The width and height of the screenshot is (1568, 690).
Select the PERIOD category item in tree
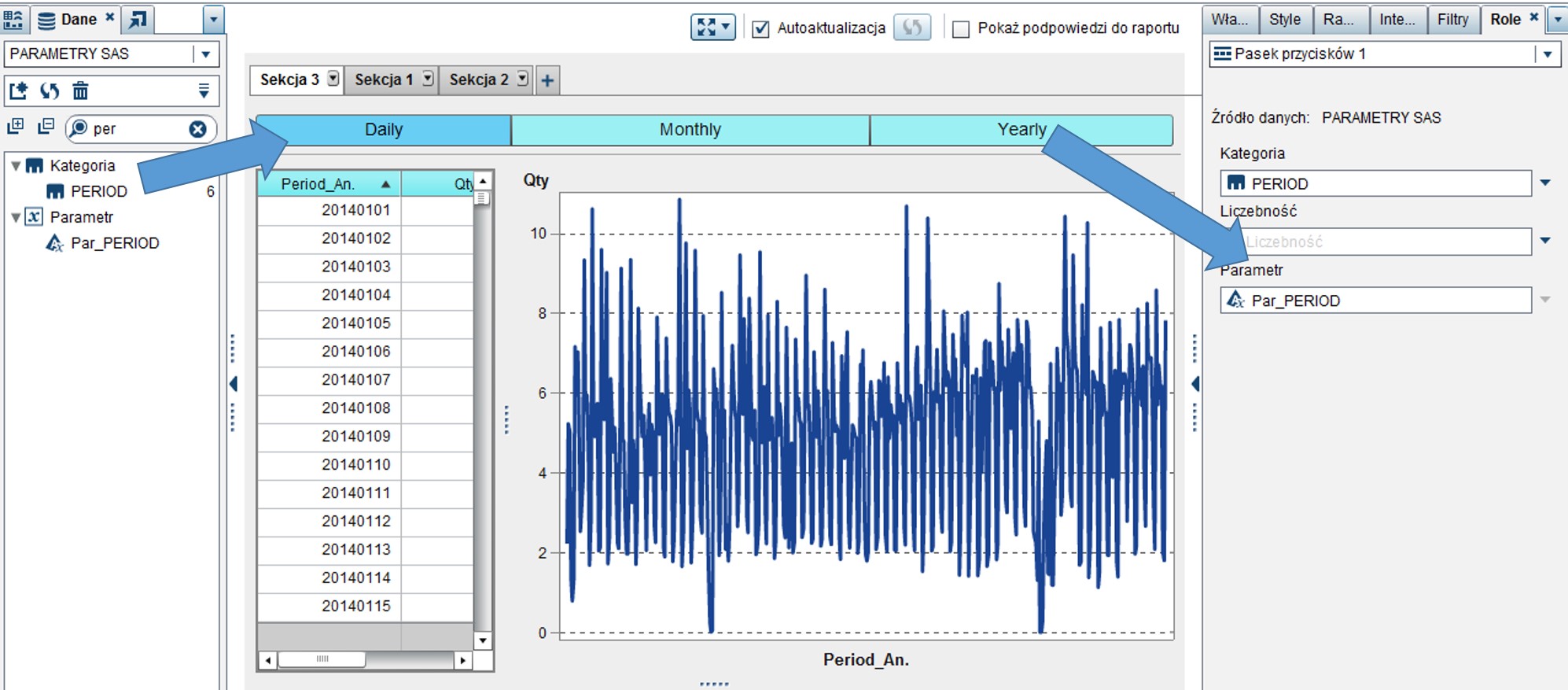(99, 191)
